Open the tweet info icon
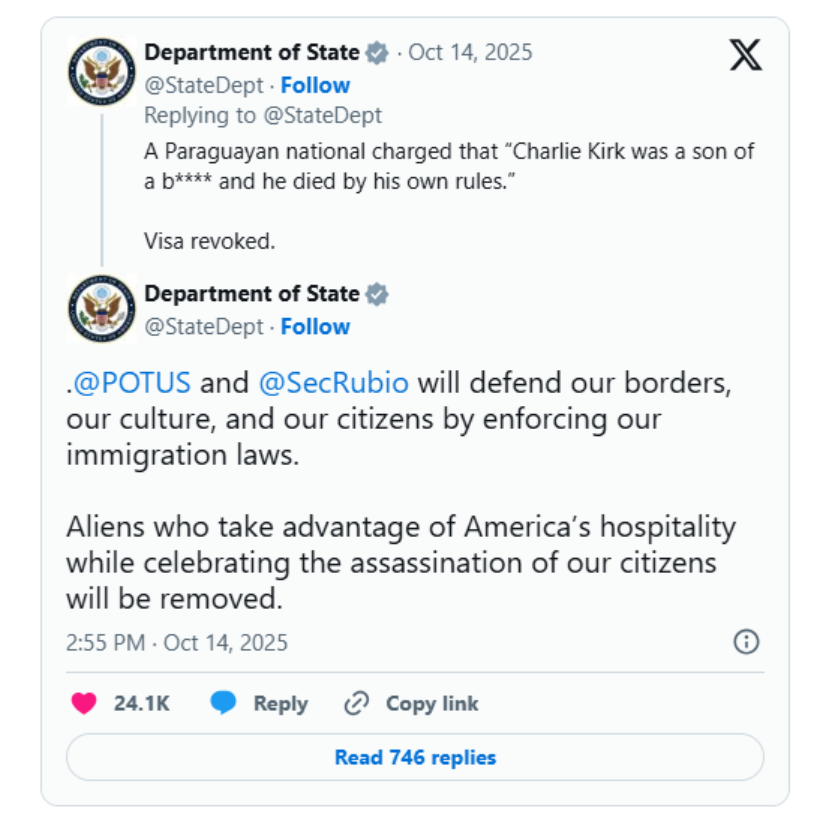This screenshot has height=832, width=826. [746, 641]
